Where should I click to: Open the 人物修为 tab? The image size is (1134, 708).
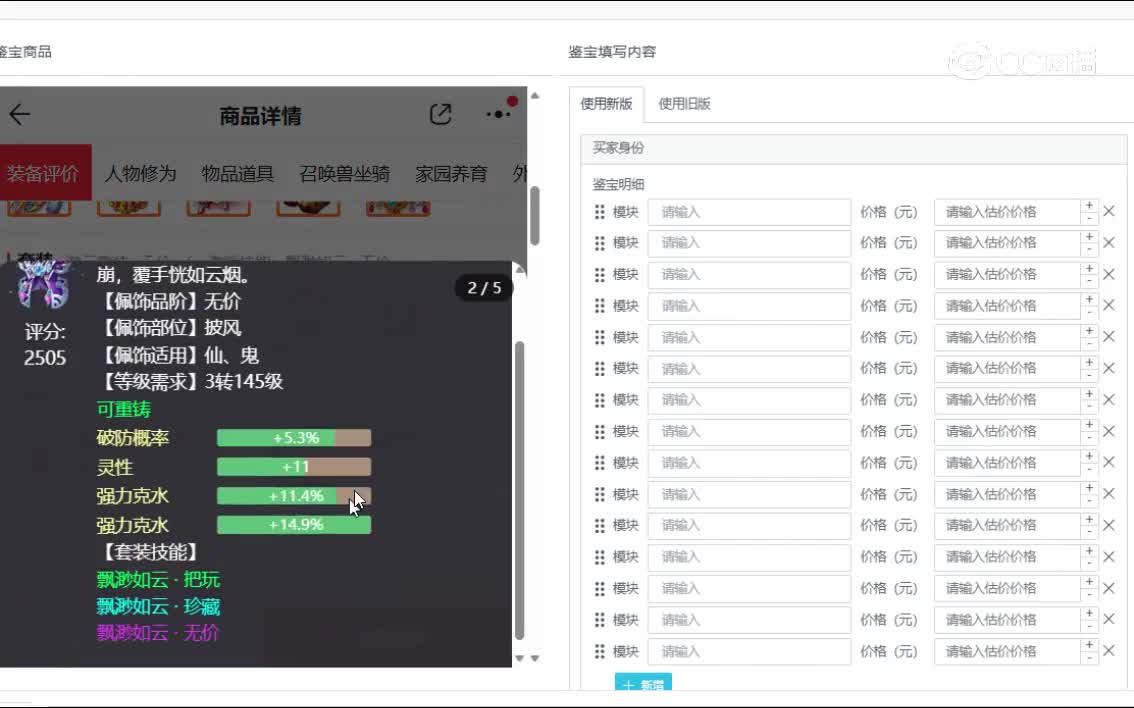pyautogui.click(x=140, y=173)
